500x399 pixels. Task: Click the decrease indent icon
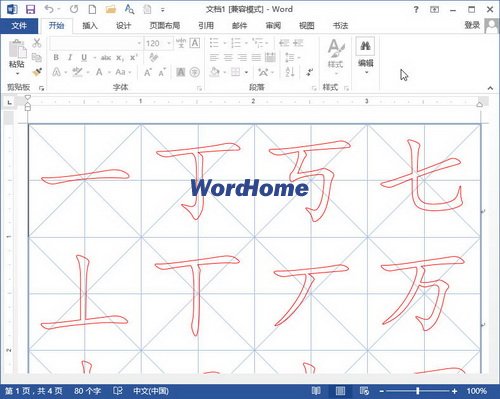(284, 43)
